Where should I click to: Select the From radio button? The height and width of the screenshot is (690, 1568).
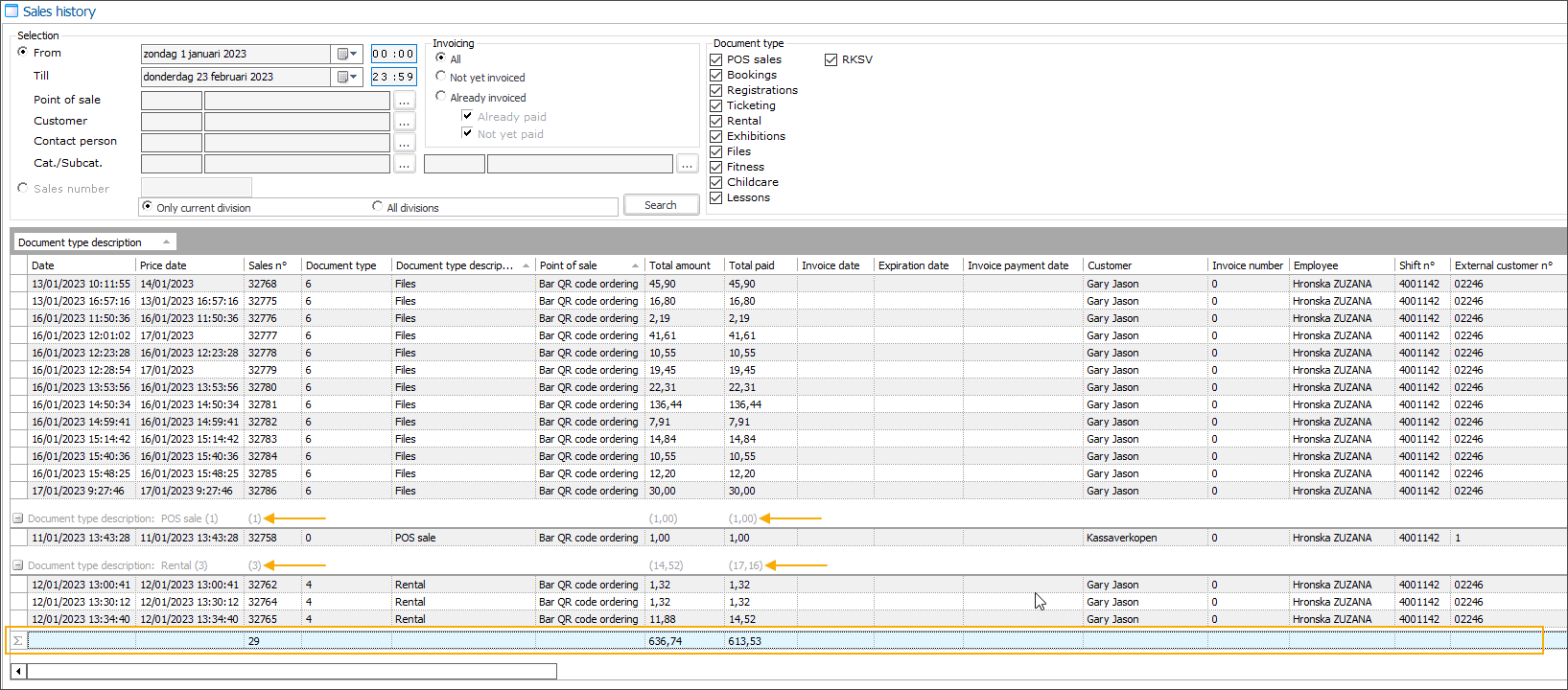(23, 52)
